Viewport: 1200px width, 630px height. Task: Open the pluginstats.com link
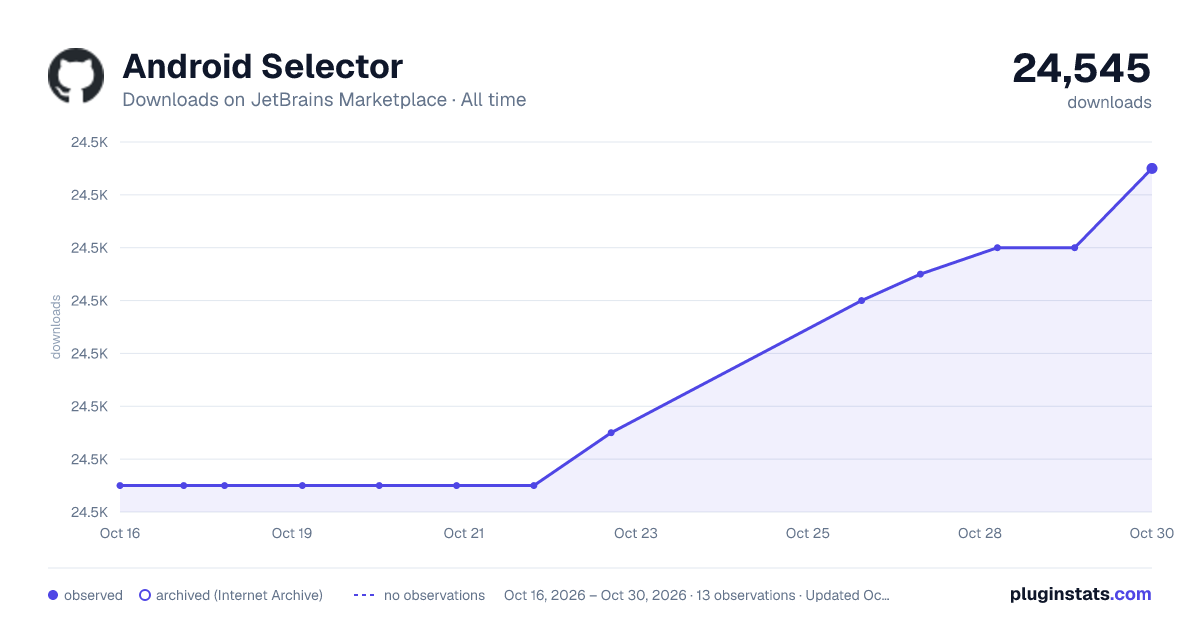[1080, 594]
